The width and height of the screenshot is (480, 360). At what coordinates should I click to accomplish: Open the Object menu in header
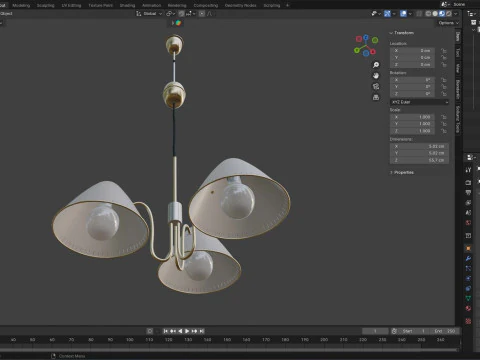(6, 14)
